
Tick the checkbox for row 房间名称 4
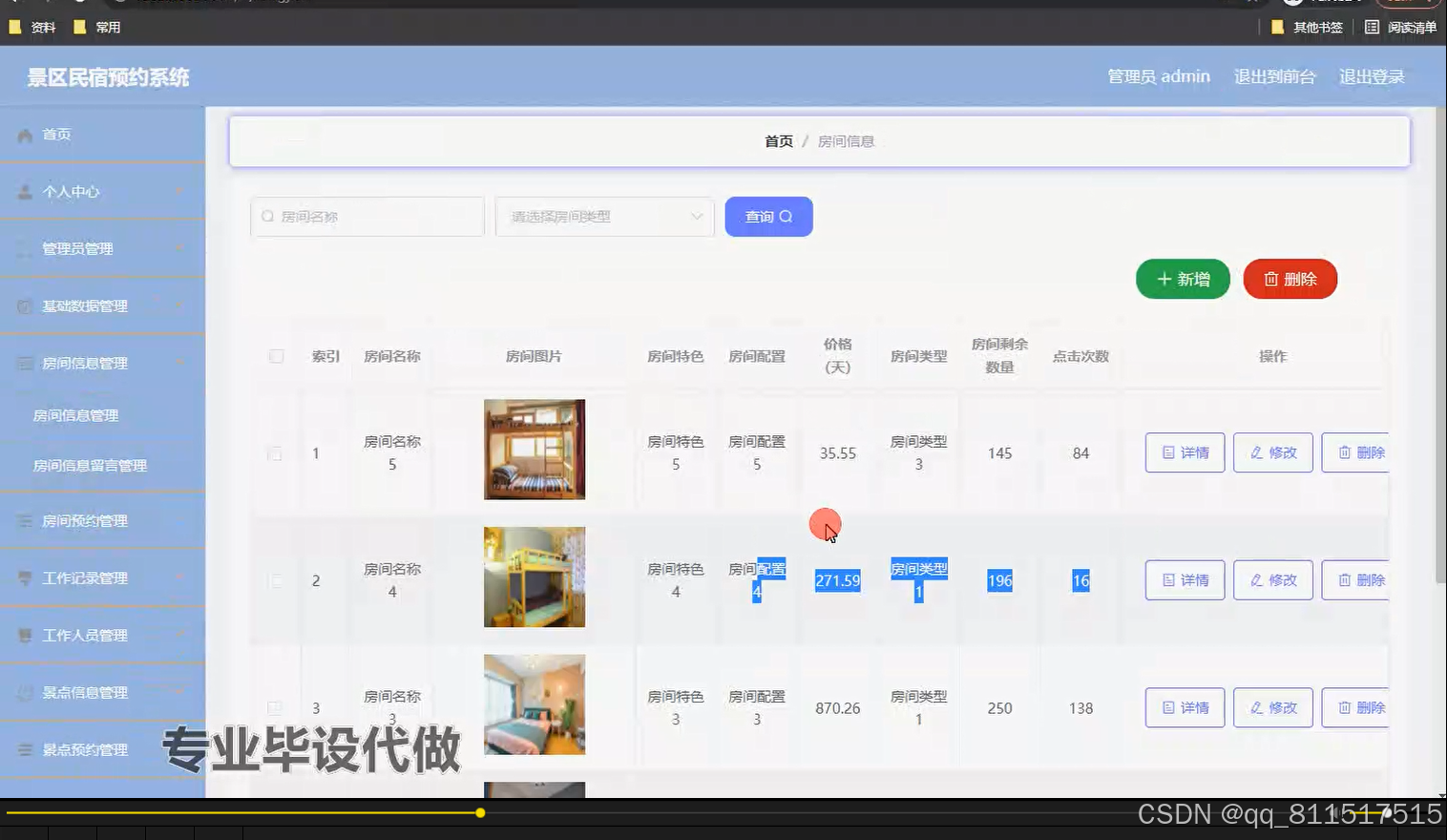275,580
